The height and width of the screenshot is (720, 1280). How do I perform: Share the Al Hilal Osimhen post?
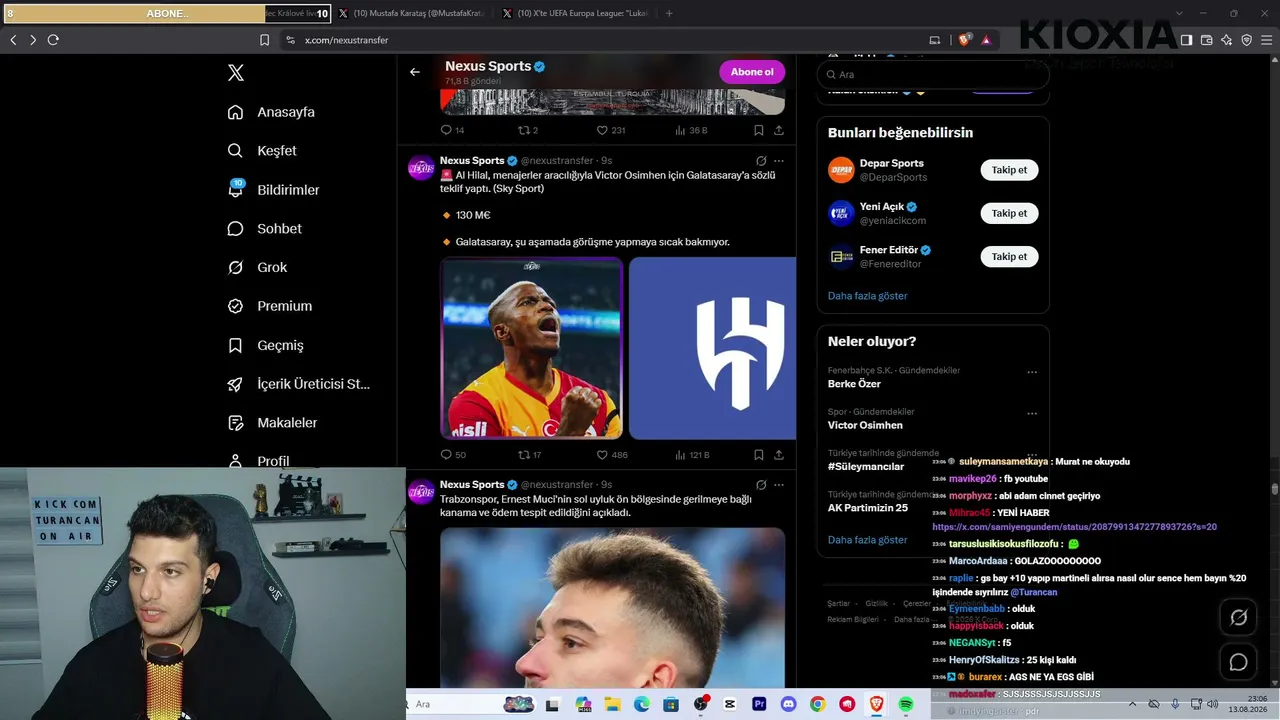(x=779, y=455)
